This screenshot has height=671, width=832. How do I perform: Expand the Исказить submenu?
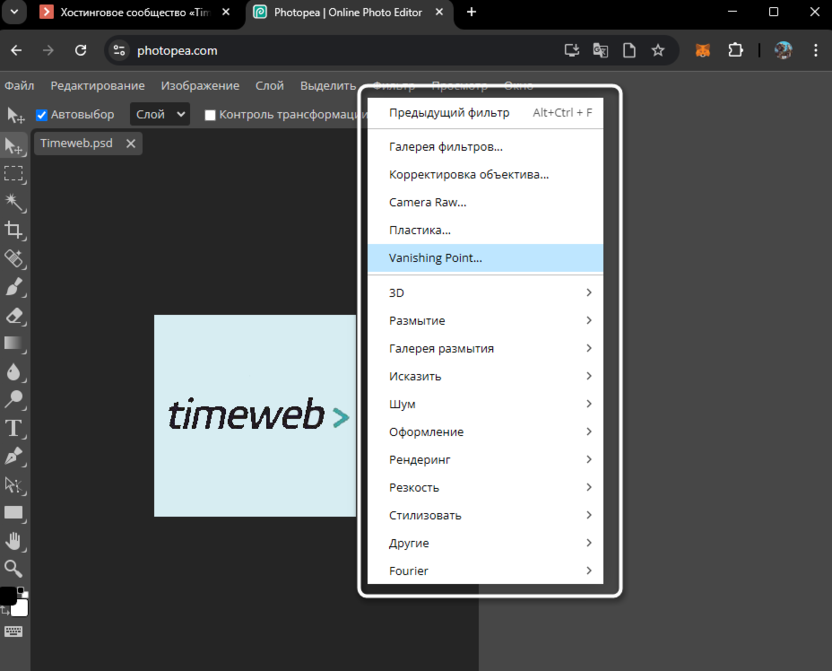tap(485, 376)
